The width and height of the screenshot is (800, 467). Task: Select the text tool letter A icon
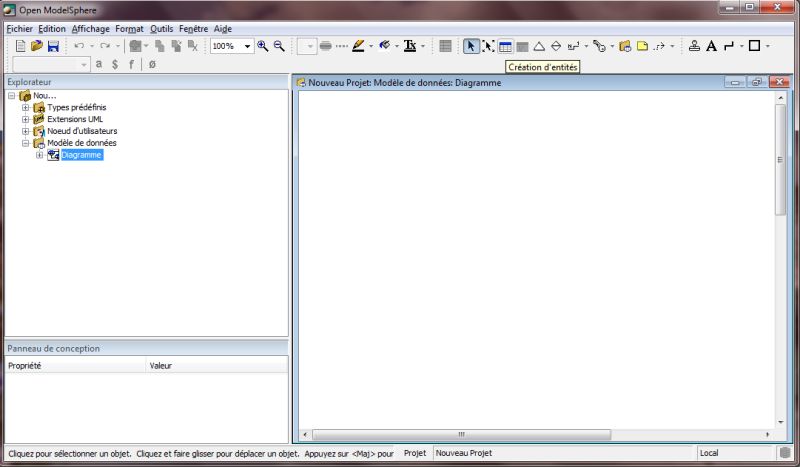pos(711,46)
